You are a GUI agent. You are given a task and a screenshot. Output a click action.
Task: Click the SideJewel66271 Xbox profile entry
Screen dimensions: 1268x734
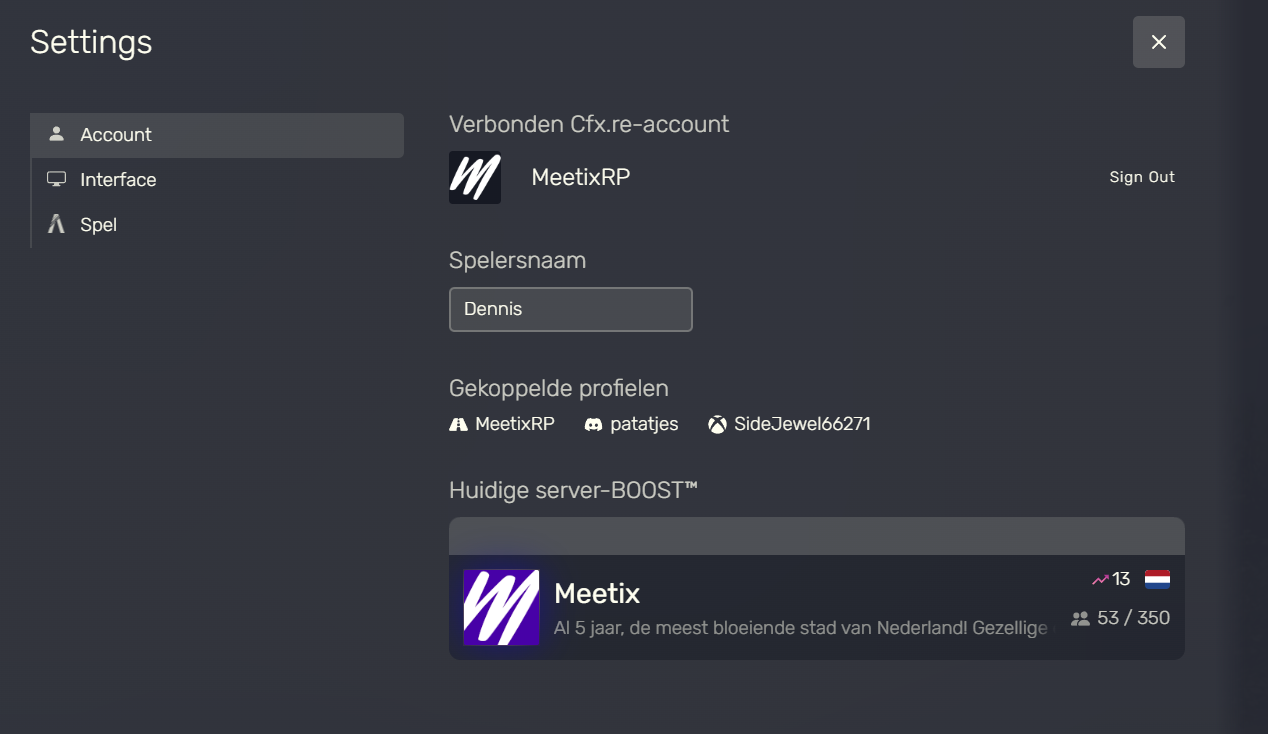click(803, 423)
